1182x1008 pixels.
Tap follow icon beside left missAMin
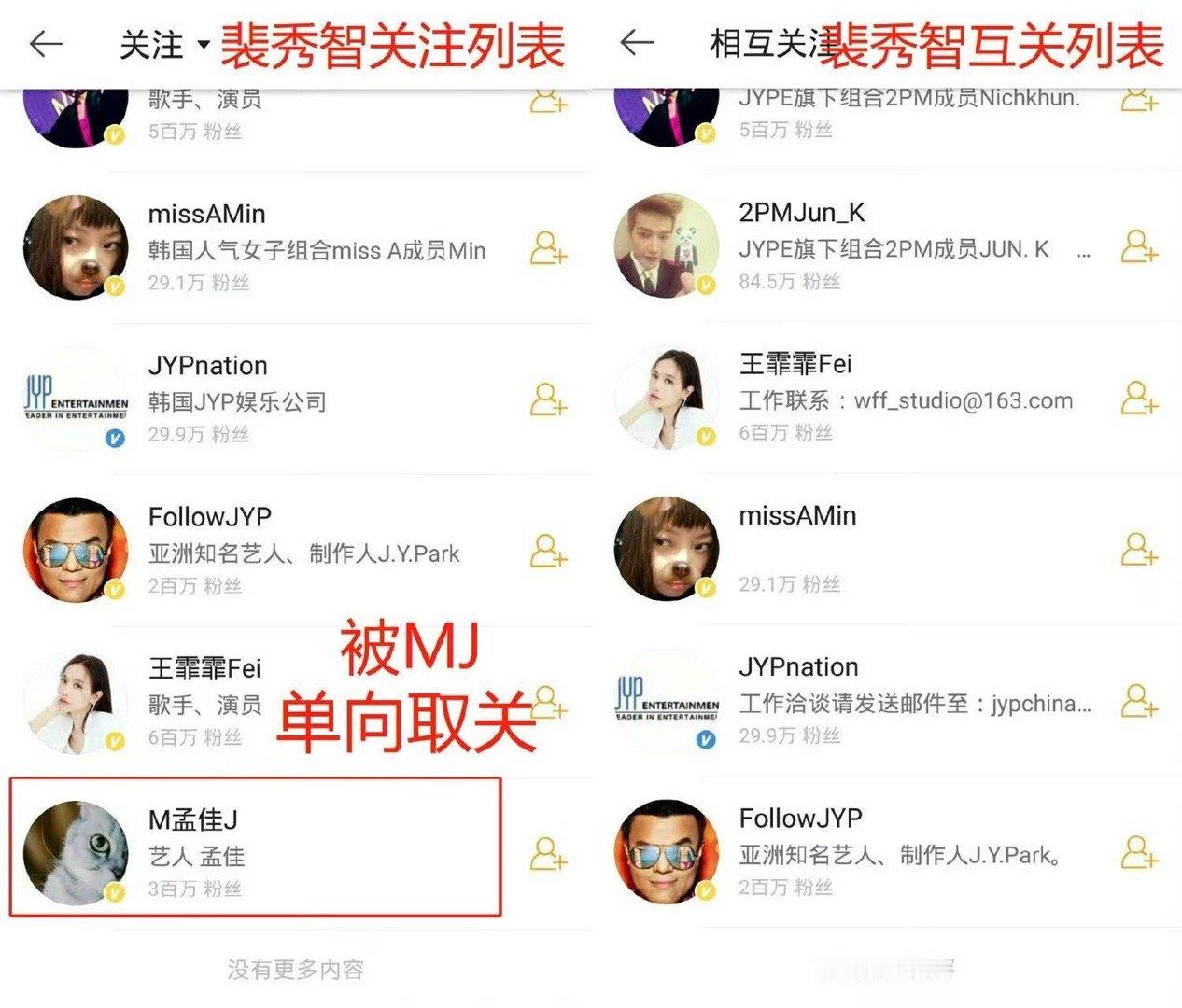pyautogui.click(x=548, y=248)
